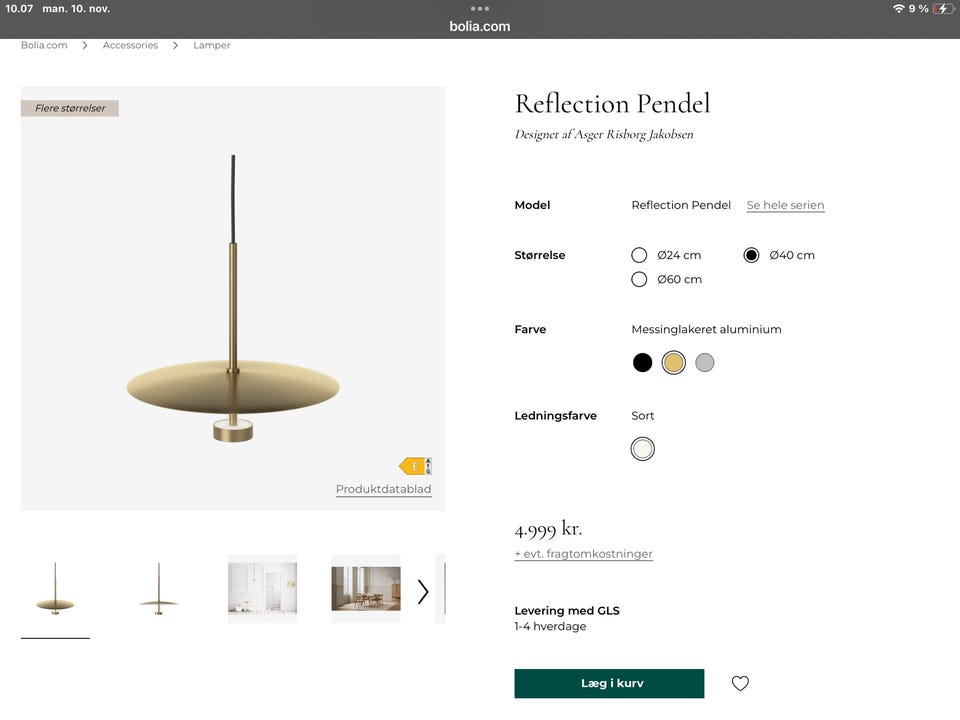Go to 'Accessories' in the breadcrumb
Viewport: 960px width, 720px height.
[x=130, y=45]
